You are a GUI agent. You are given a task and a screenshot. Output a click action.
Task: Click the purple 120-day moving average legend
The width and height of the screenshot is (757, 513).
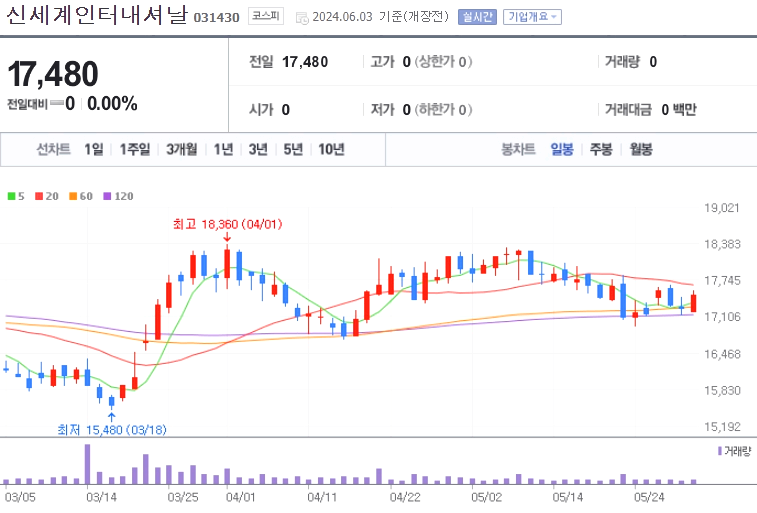[x=118, y=196]
